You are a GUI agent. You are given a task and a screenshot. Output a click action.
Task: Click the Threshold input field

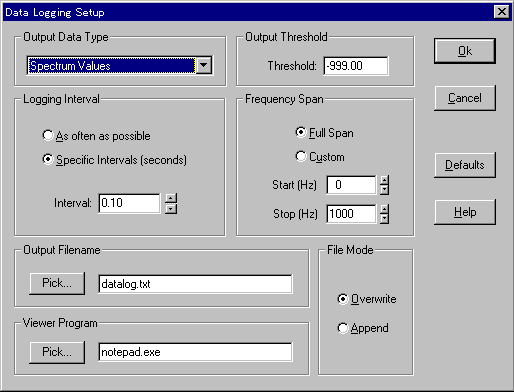356,66
